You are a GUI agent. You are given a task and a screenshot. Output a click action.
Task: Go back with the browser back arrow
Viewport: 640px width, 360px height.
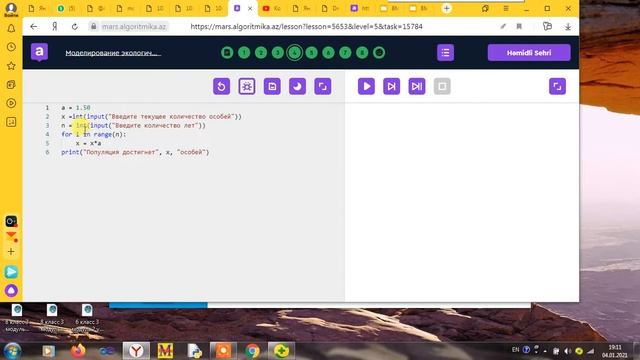pyautogui.click(x=34, y=27)
